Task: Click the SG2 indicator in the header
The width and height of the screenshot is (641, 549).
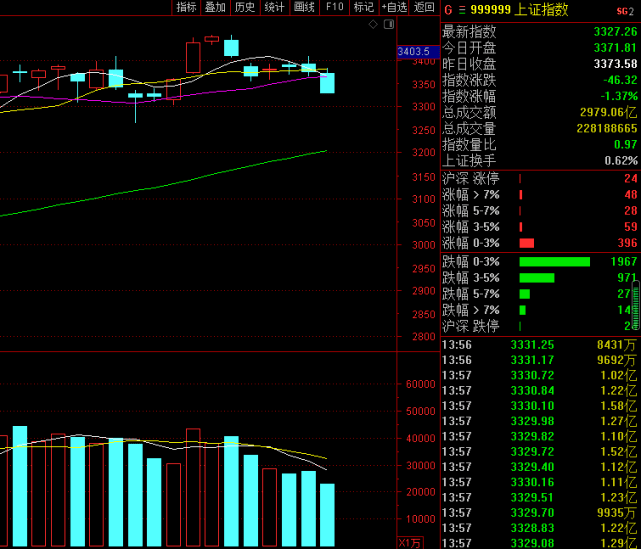Action: point(625,11)
